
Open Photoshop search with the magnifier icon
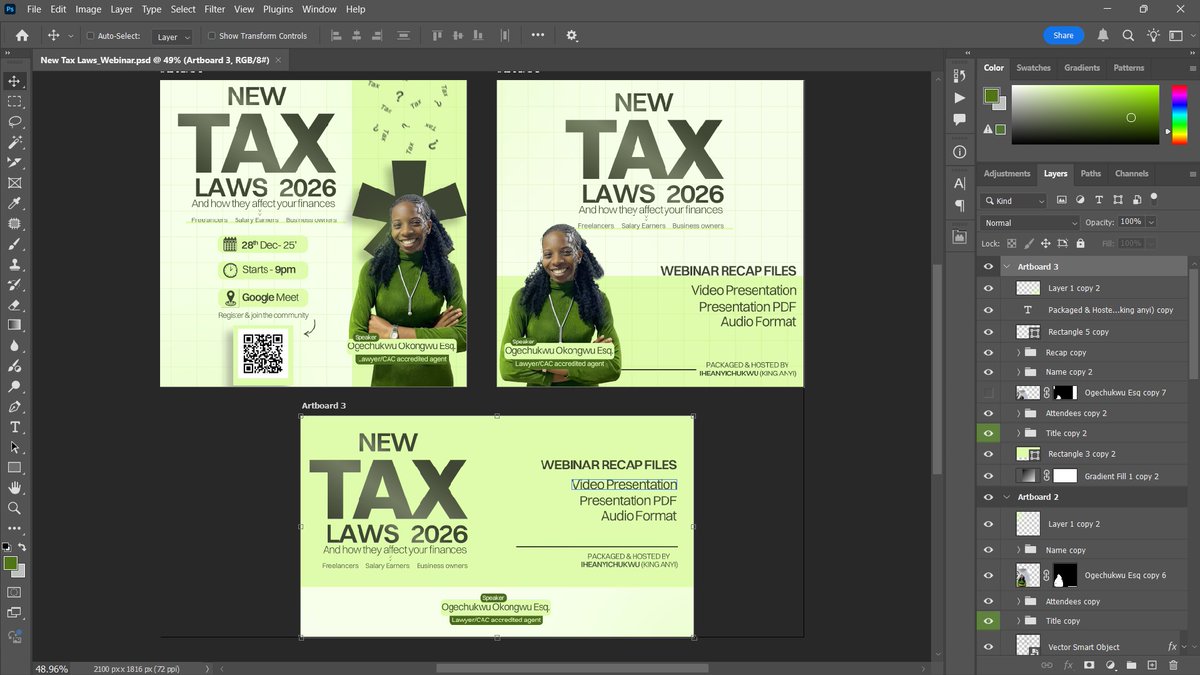[x=1128, y=35]
